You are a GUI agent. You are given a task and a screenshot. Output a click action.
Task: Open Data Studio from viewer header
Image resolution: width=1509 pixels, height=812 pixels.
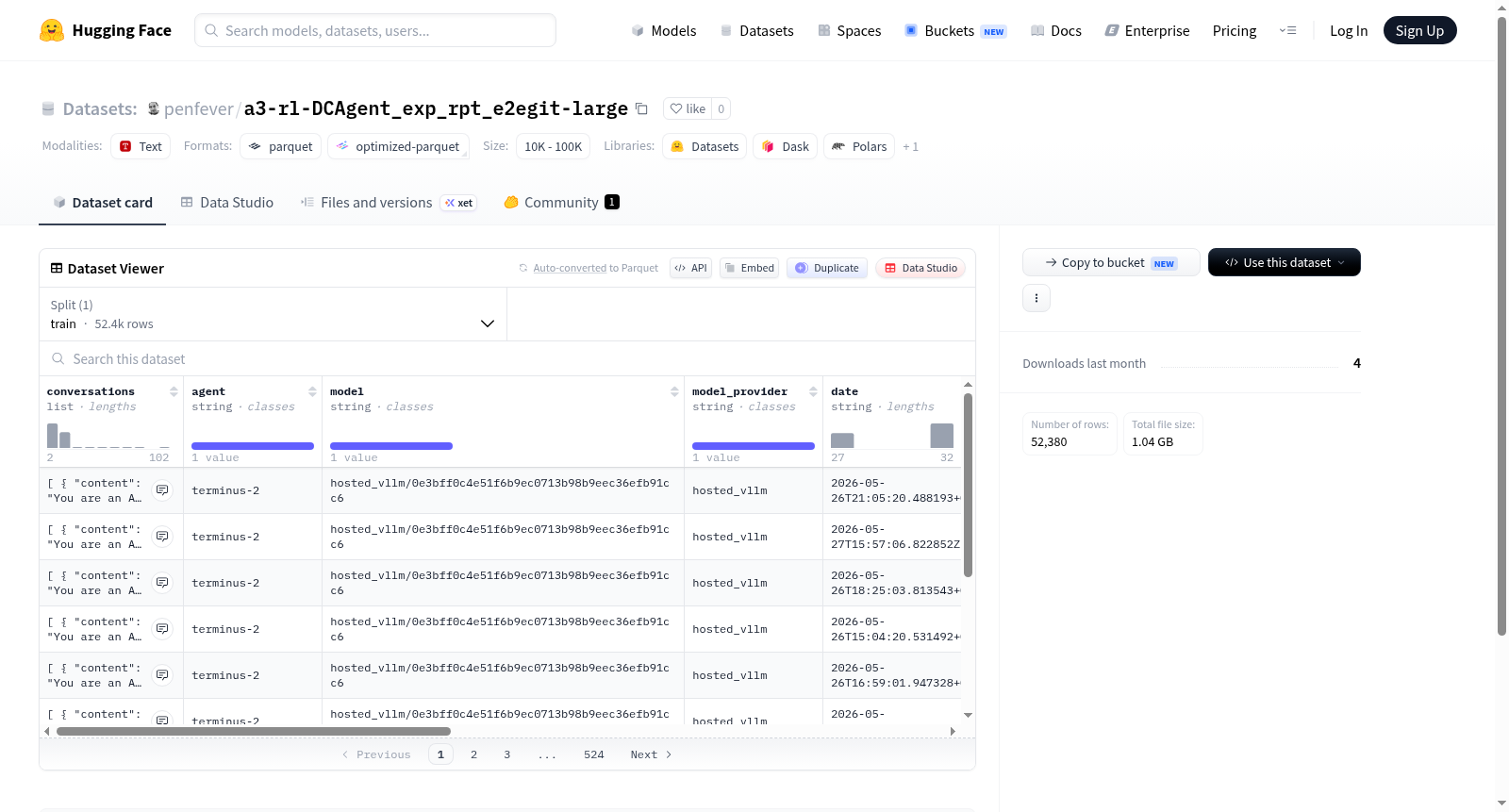[x=920, y=268]
